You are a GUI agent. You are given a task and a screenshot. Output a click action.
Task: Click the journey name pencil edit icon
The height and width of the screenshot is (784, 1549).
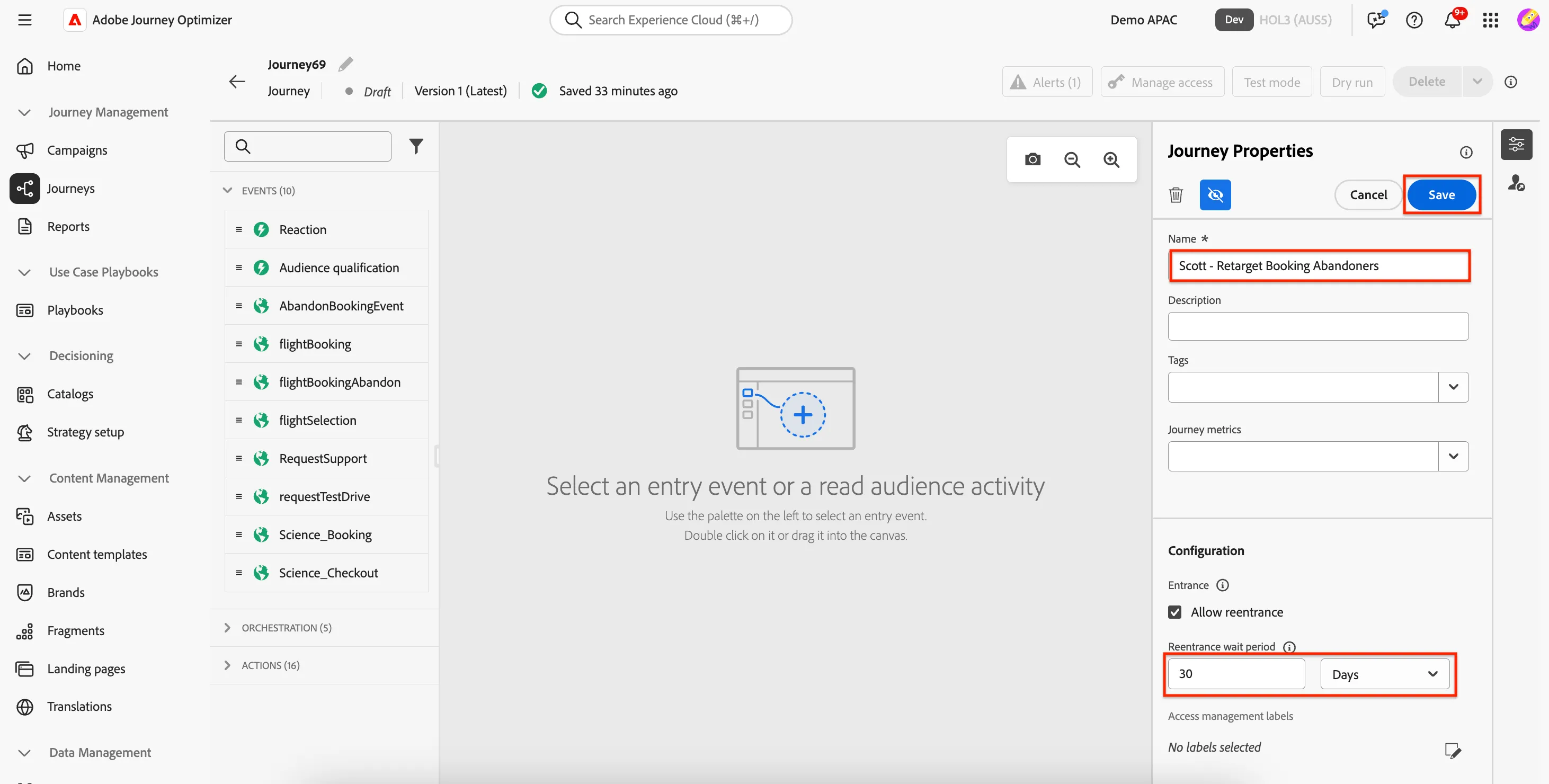click(346, 64)
